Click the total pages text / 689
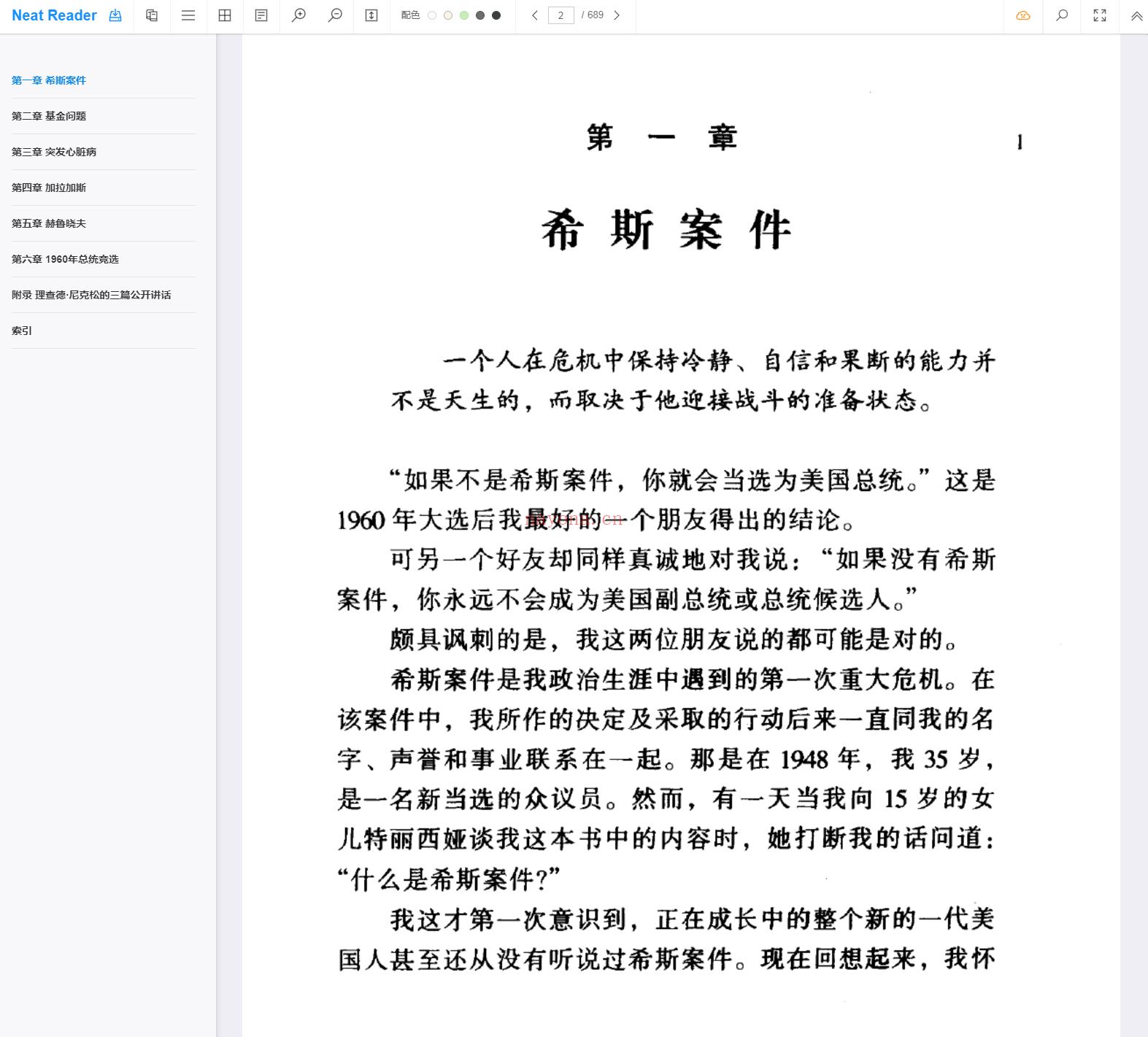 click(593, 15)
